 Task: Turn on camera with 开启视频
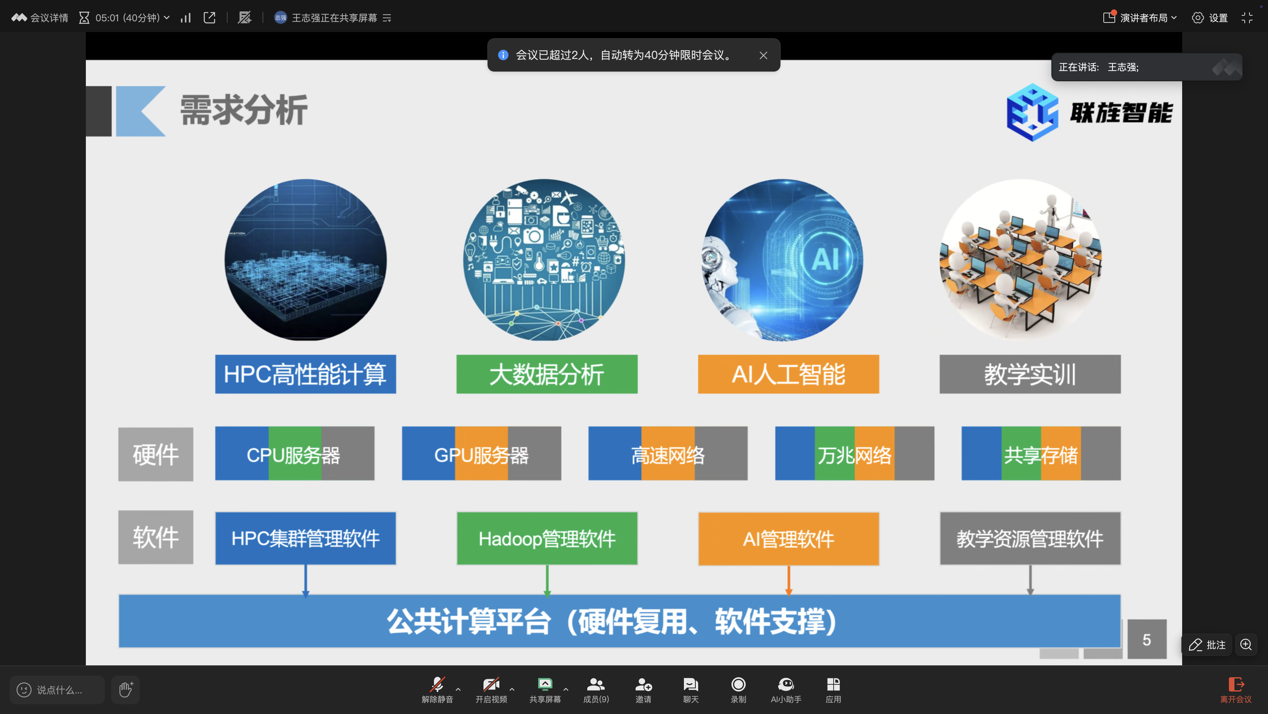[491, 689]
